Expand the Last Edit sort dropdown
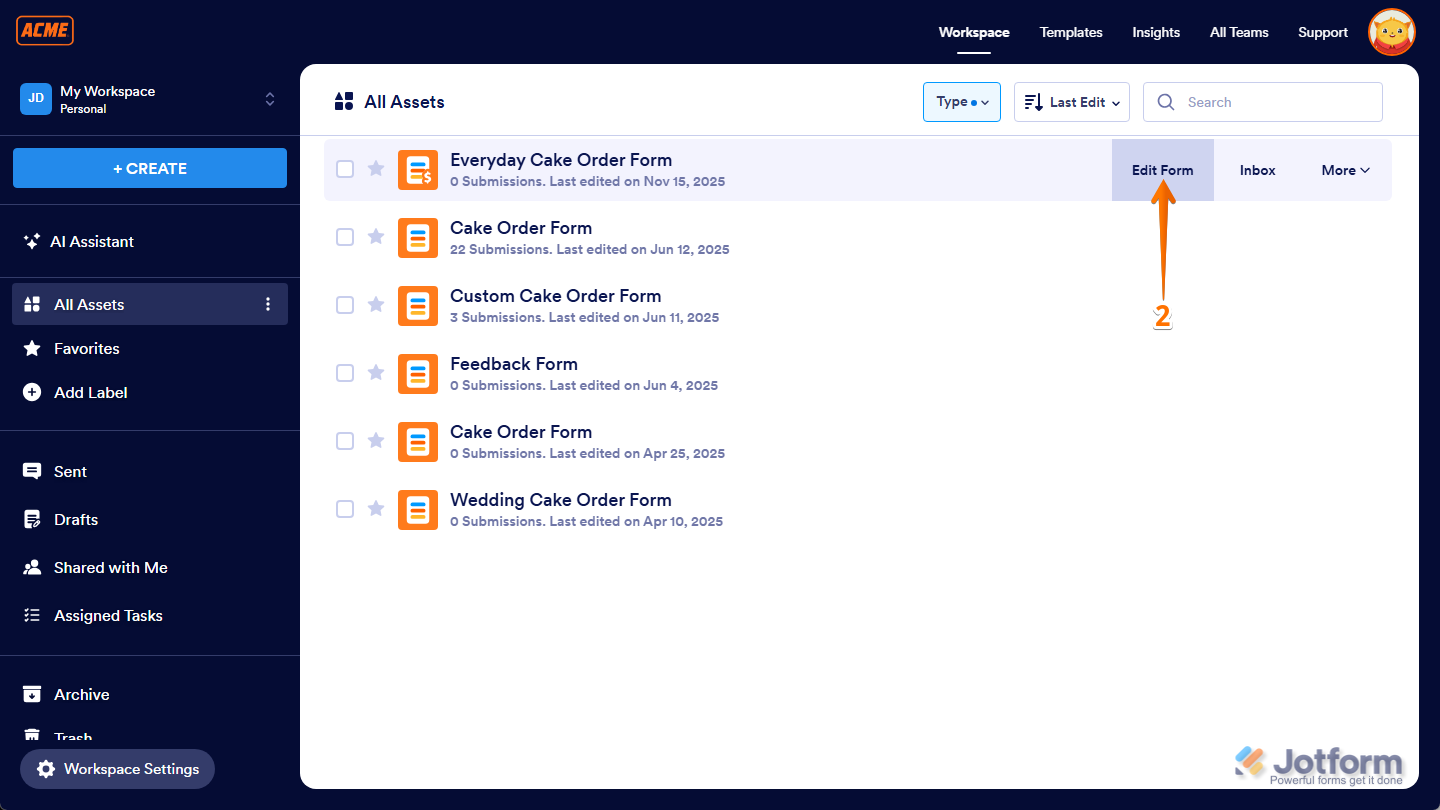Screen dimensions: 1440x810 (x=1071, y=102)
